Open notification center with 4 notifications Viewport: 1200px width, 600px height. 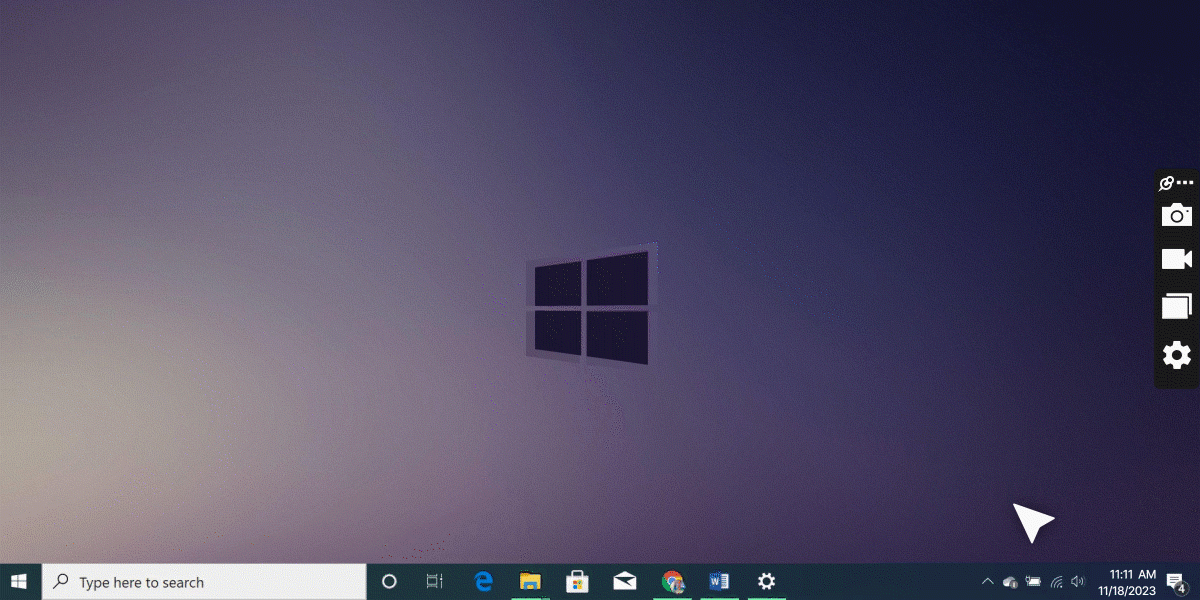pyautogui.click(x=1177, y=582)
